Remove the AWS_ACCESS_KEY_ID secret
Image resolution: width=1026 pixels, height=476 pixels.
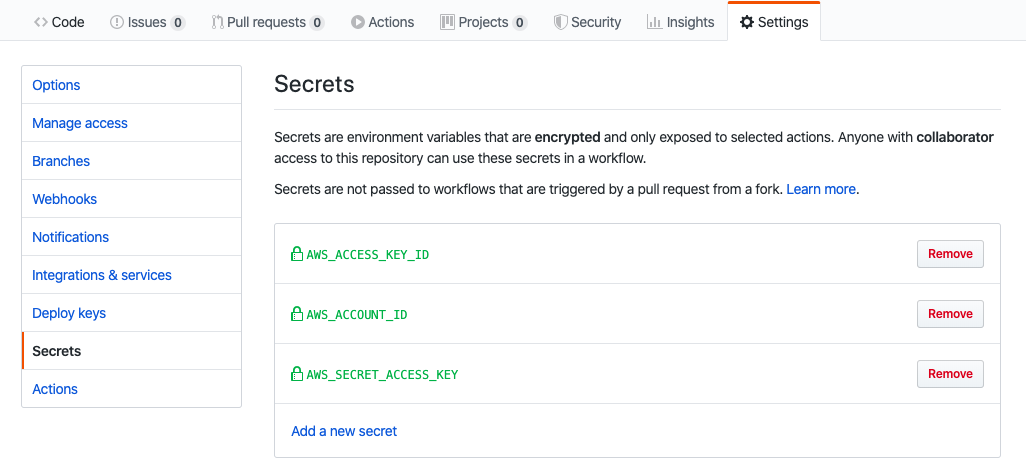[950, 254]
